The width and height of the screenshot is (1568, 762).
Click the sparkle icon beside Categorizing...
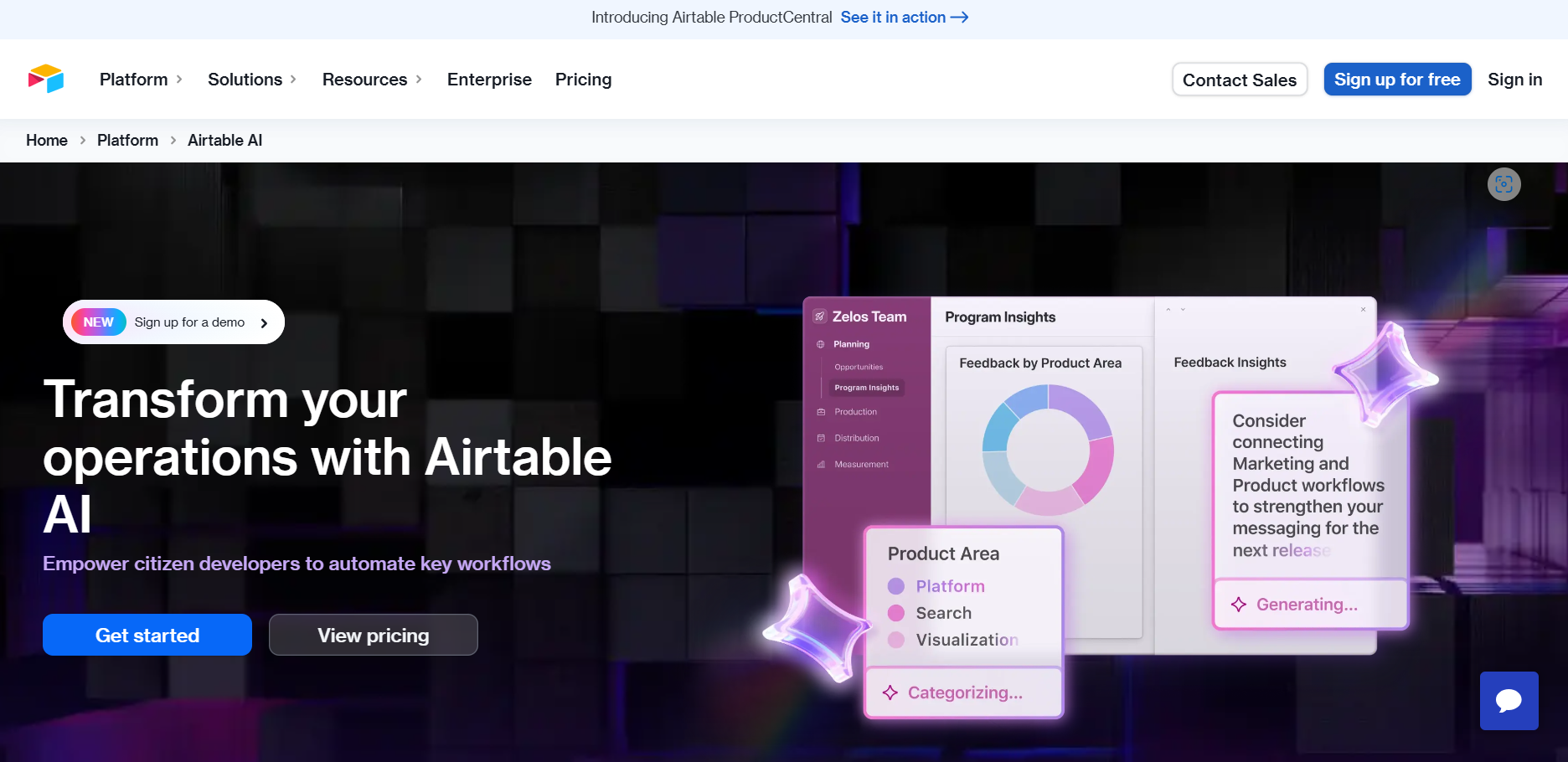click(890, 692)
